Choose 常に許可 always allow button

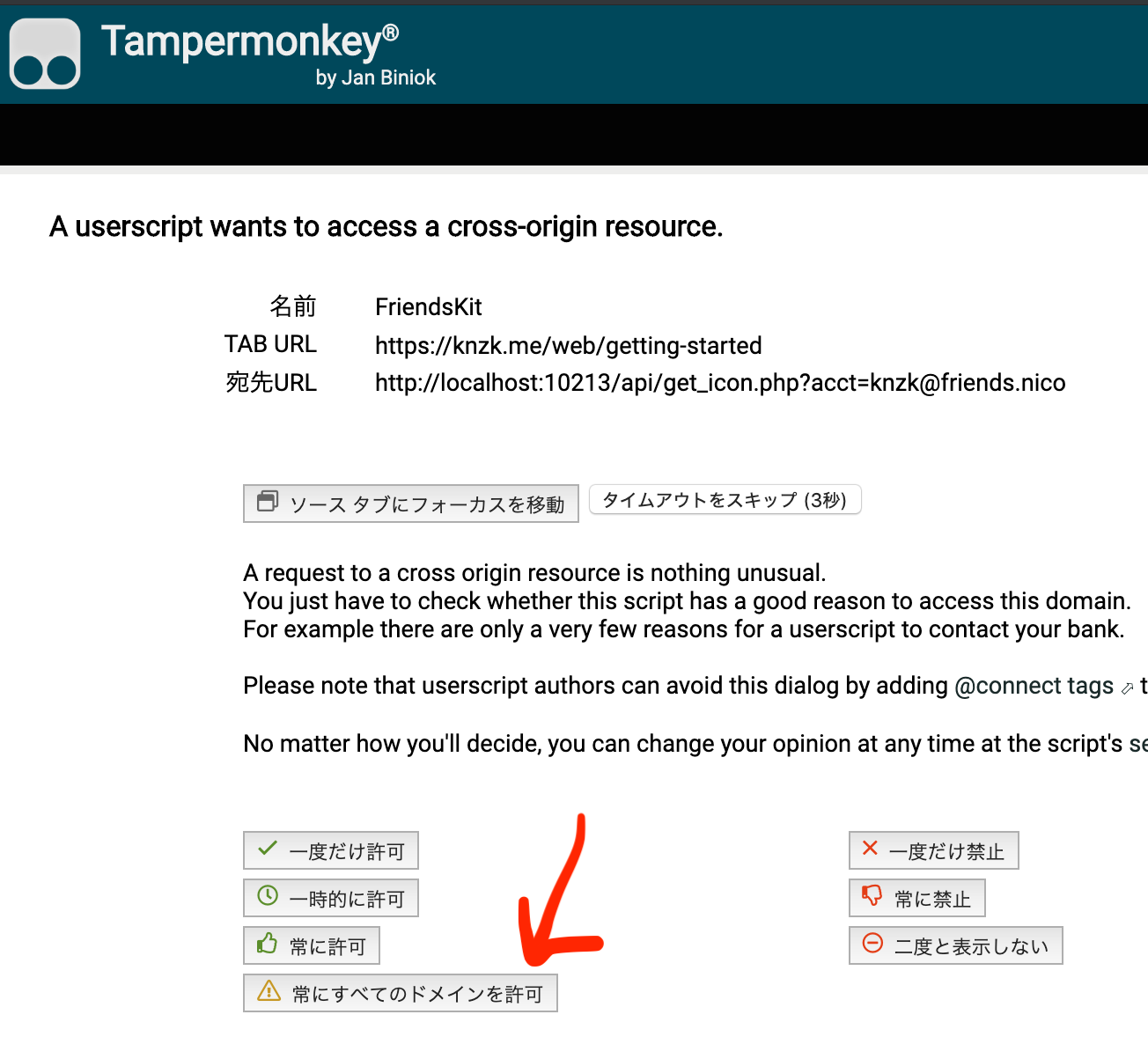point(312,945)
